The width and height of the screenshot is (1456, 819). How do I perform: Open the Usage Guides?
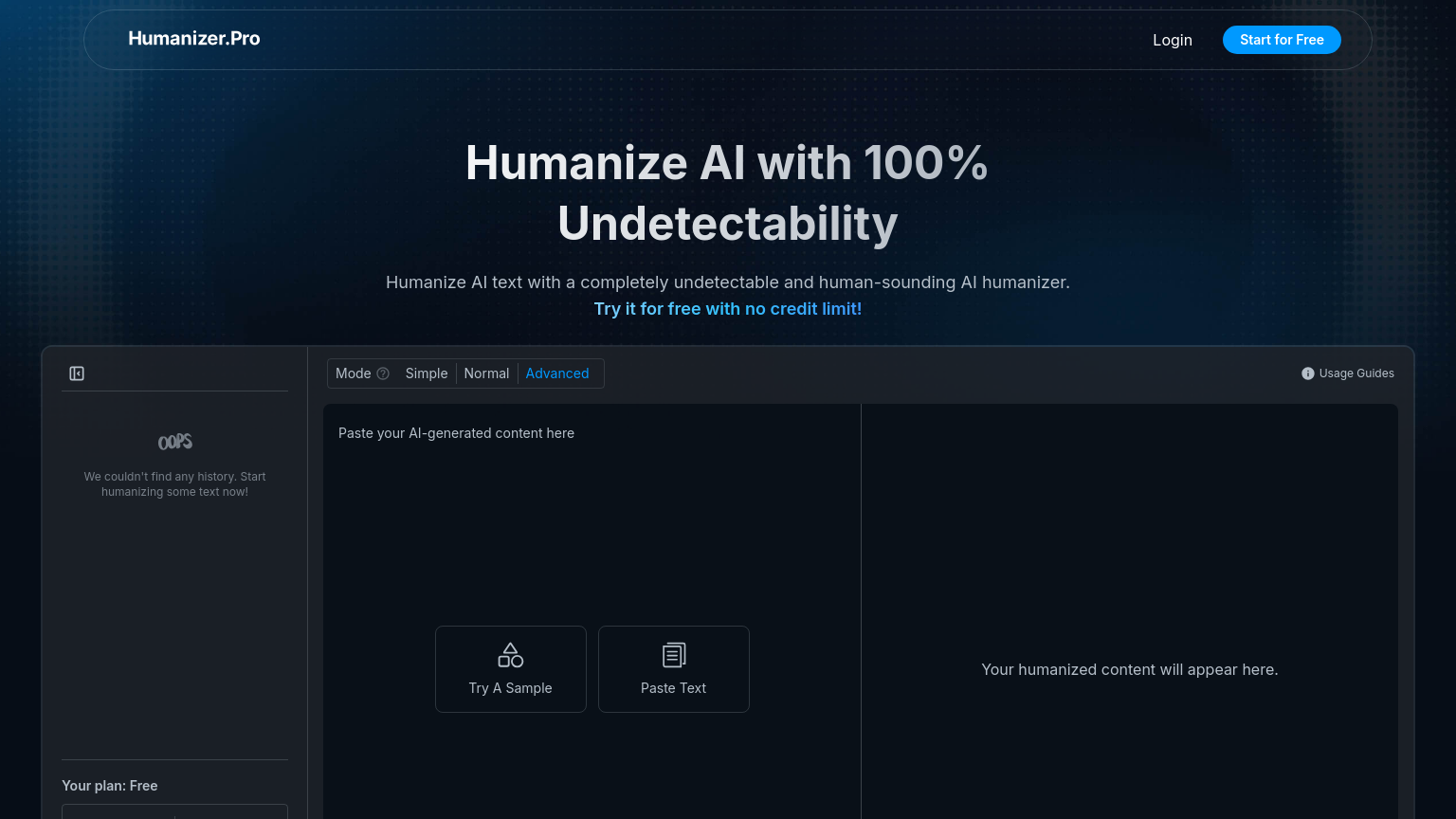(1356, 373)
